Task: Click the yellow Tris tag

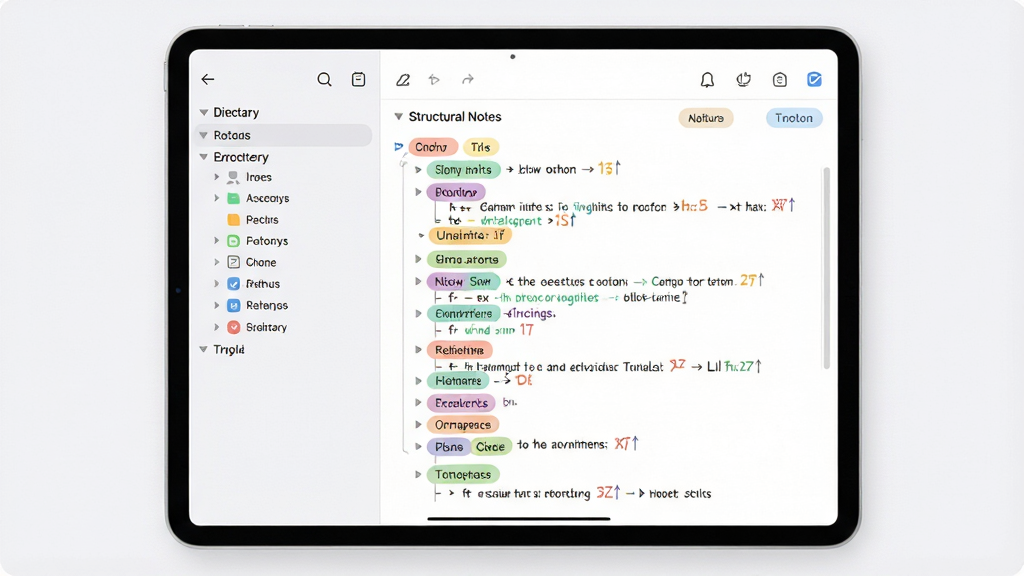Action: coord(481,147)
